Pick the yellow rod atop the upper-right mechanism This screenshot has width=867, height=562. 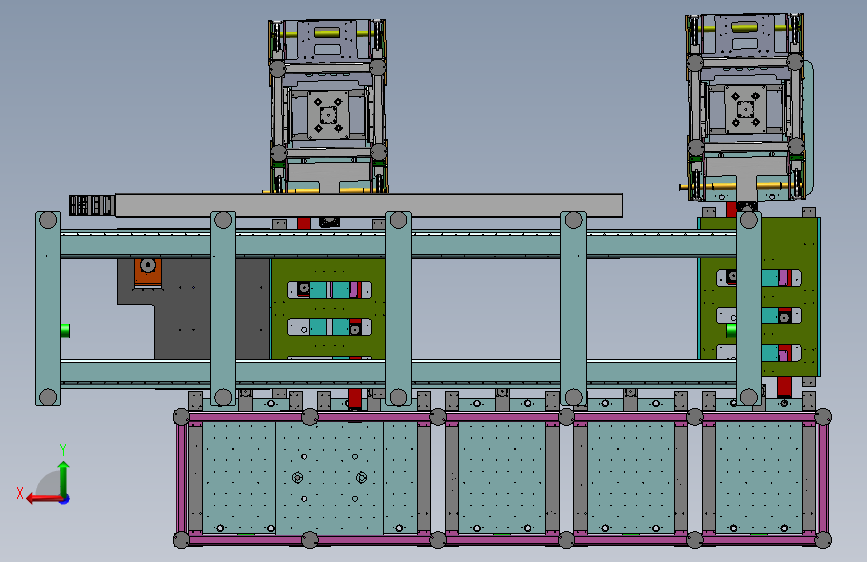(744, 27)
